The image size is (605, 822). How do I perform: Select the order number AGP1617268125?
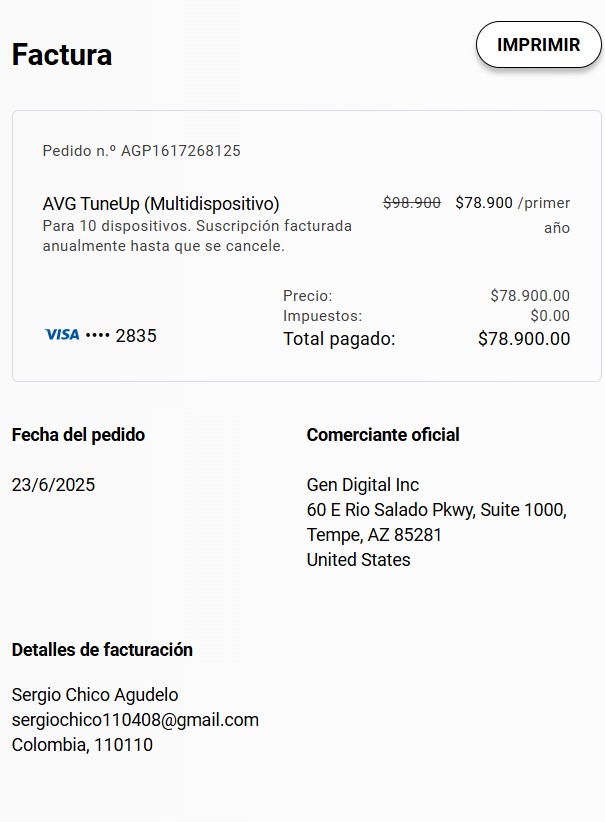[x=181, y=151]
